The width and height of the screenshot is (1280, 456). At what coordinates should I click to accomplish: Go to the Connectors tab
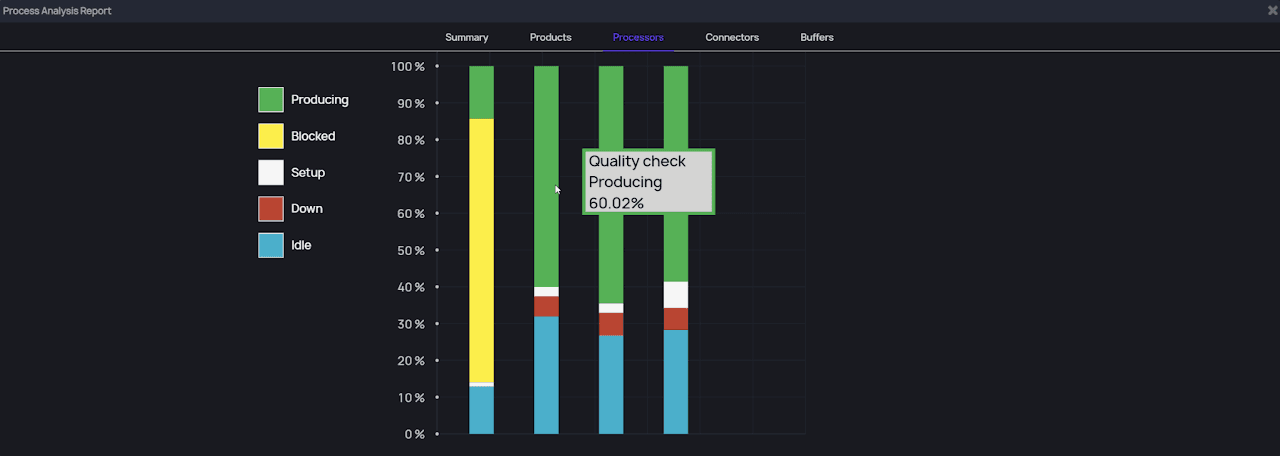pyautogui.click(x=732, y=38)
